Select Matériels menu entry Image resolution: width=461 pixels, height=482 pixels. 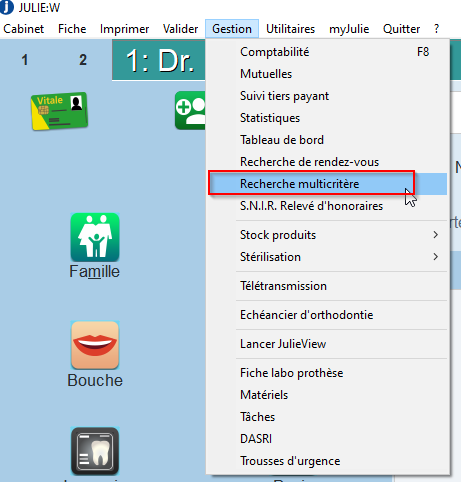(x=328, y=395)
